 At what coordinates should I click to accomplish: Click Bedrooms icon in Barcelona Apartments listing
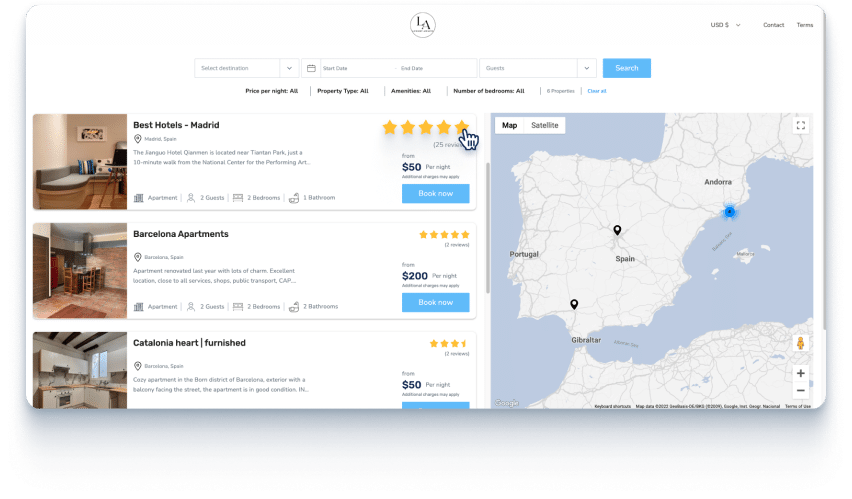coord(237,307)
